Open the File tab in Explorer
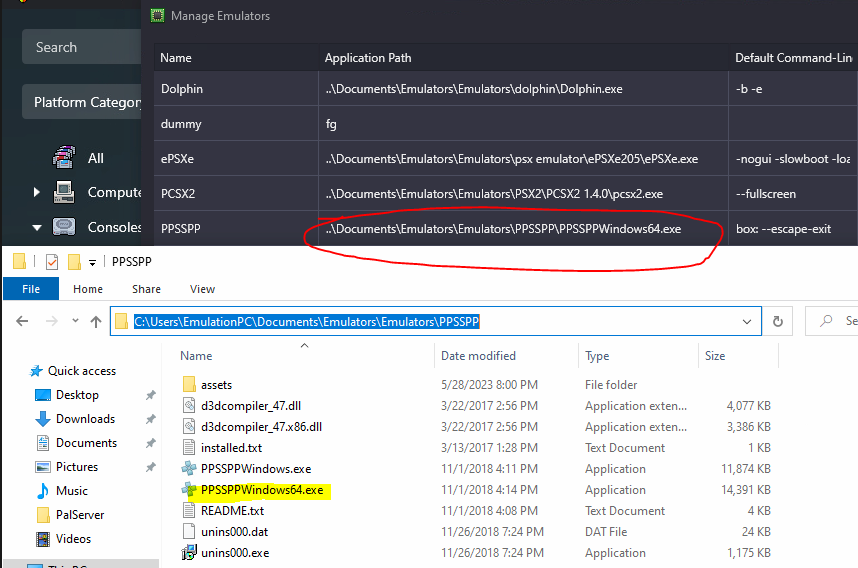Screen dimensions: 858x568 [31, 289]
